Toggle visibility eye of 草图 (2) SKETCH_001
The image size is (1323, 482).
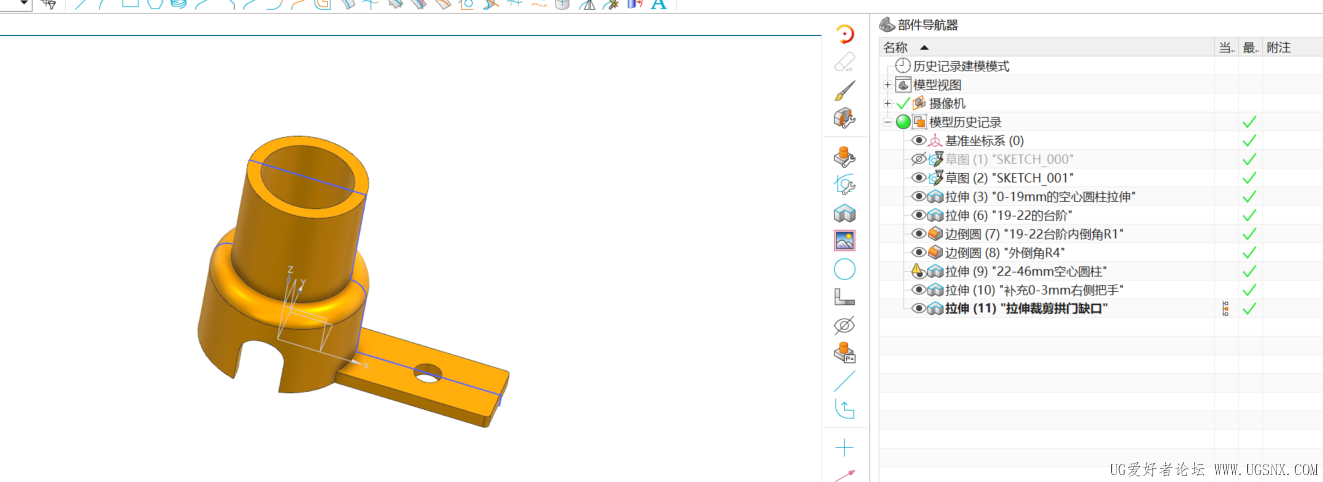click(919, 178)
